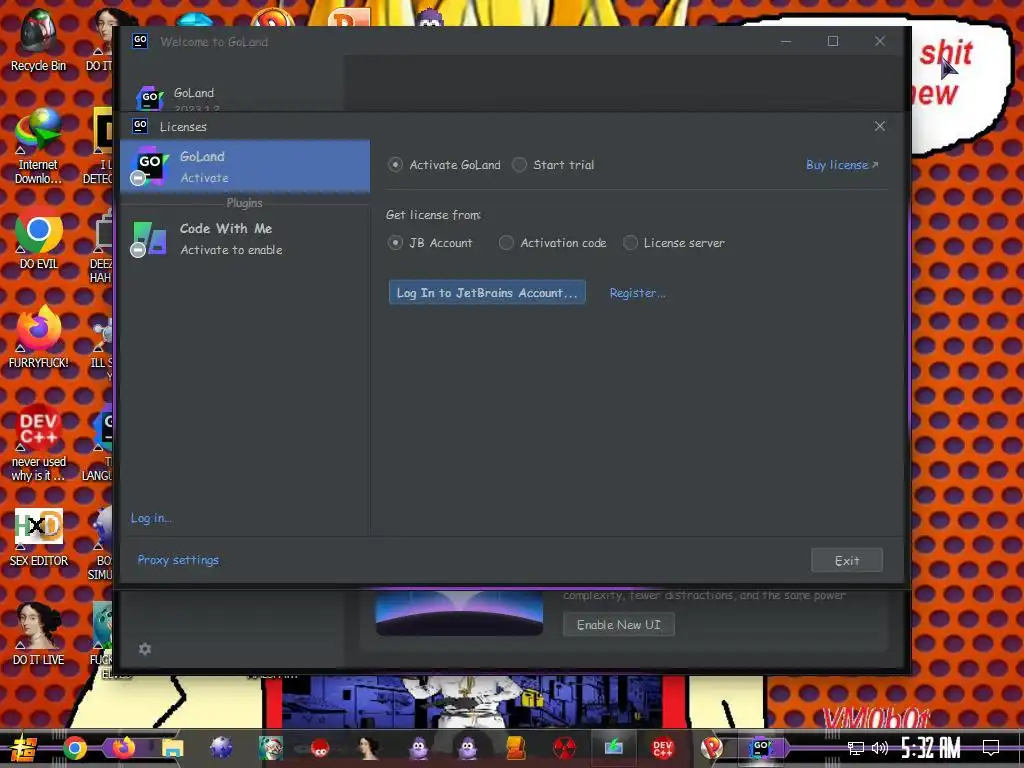Image resolution: width=1024 pixels, height=768 pixels.
Task: Click the Exit button
Action: [846, 560]
